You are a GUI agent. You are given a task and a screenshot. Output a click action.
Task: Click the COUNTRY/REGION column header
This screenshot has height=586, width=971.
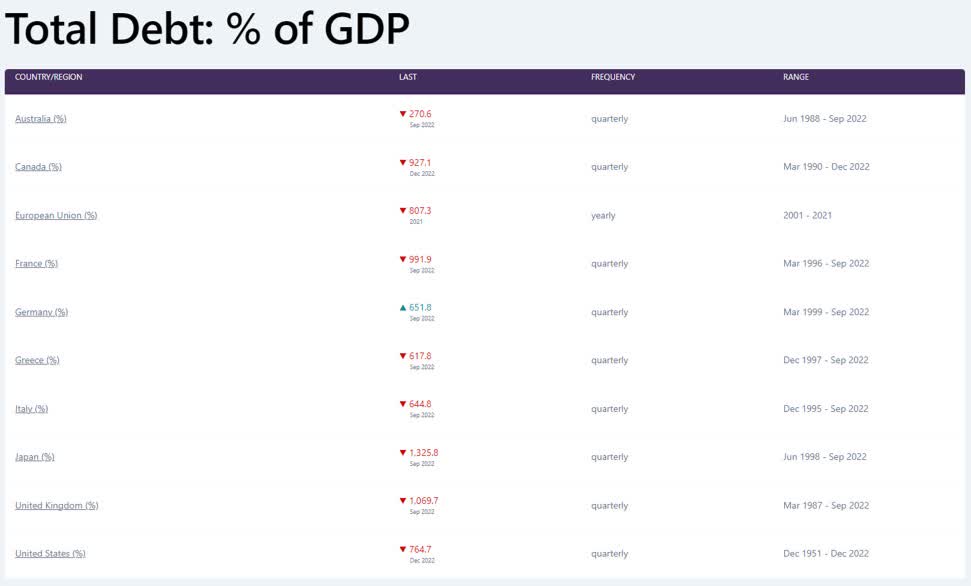point(48,77)
